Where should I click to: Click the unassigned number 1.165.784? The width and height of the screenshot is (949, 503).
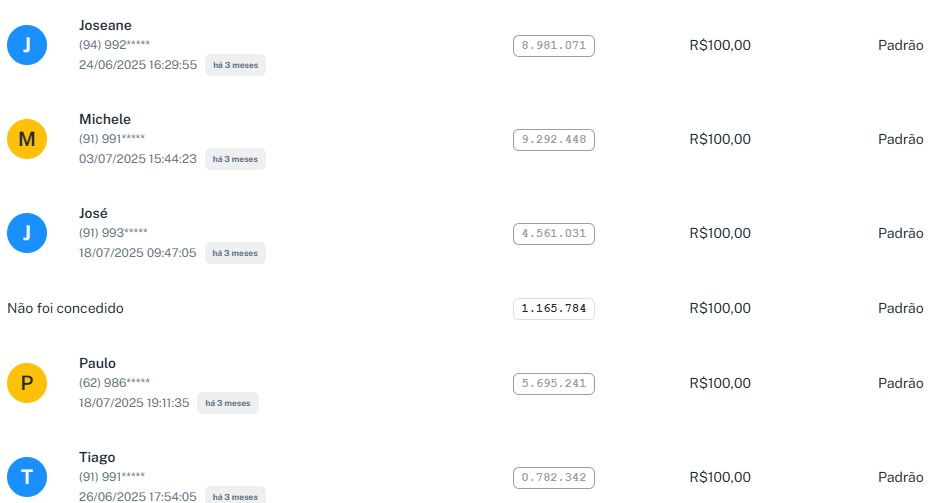click(x=554, y=308)
